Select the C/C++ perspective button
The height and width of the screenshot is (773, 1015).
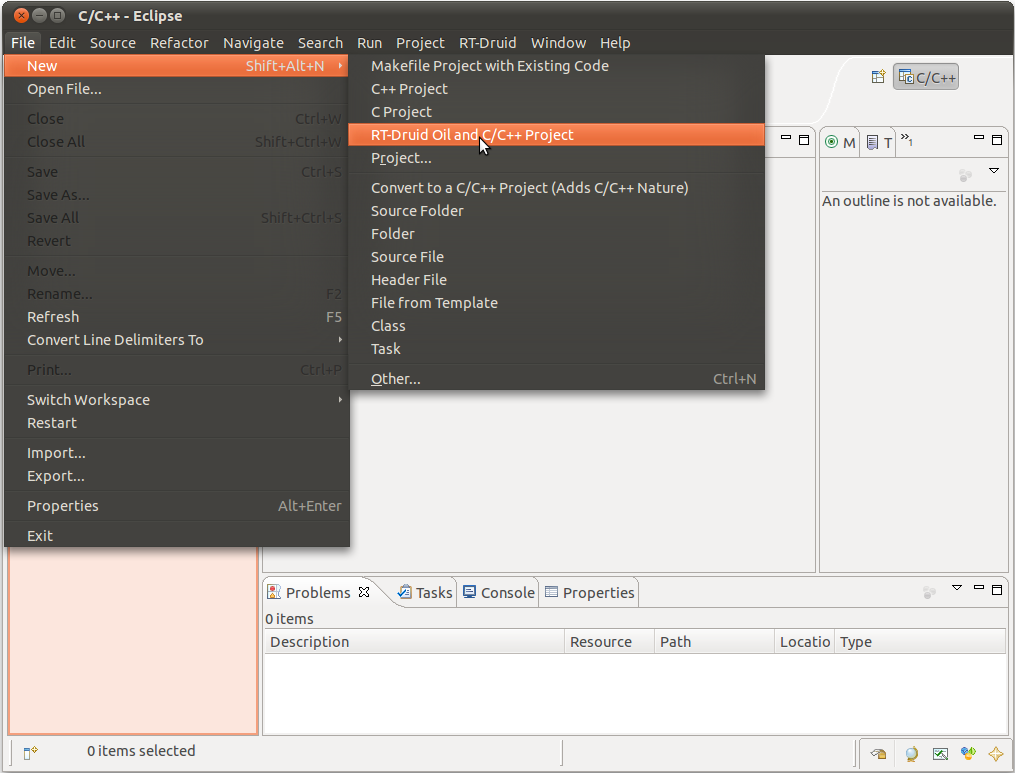pyautogui.click(x=926, y=77)
